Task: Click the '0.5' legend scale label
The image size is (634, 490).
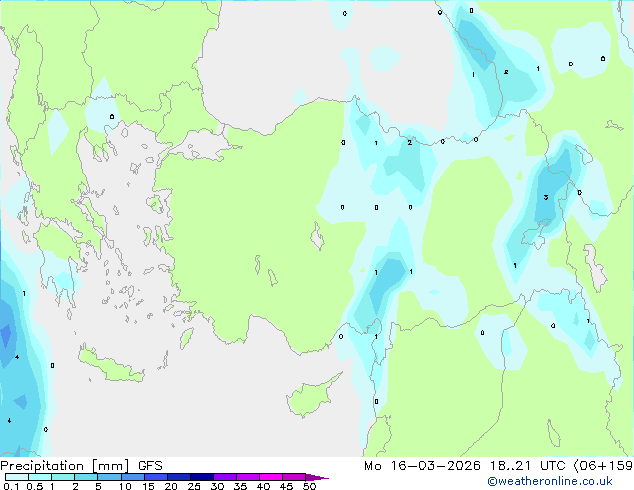Action: (x=35, y=486)
